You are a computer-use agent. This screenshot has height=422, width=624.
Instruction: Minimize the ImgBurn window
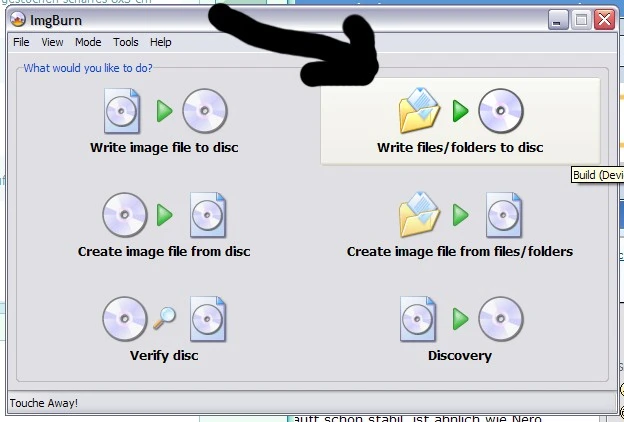coord(558,19)
